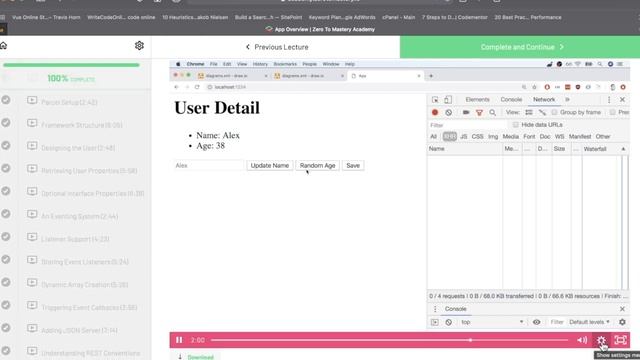
Task: Open console context top dropdown
Action: [492, 322]
